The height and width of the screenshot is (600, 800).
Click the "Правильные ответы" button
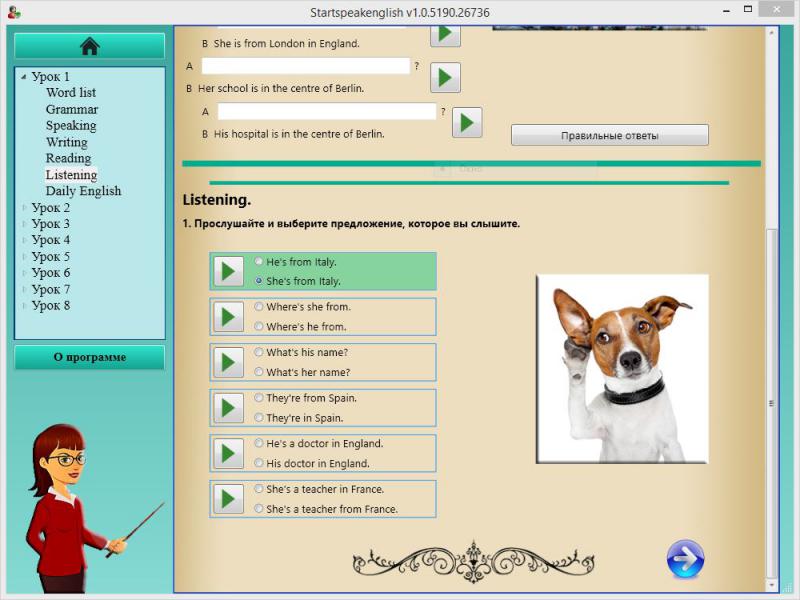[610, 135]
